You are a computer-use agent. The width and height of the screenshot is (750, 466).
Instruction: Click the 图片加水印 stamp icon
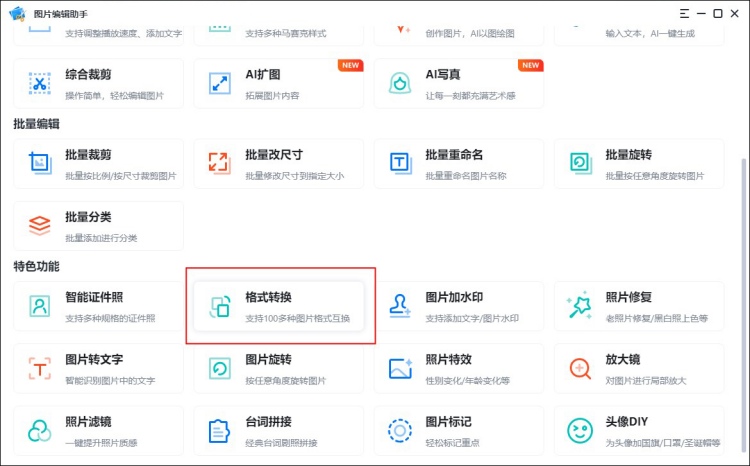400,306
